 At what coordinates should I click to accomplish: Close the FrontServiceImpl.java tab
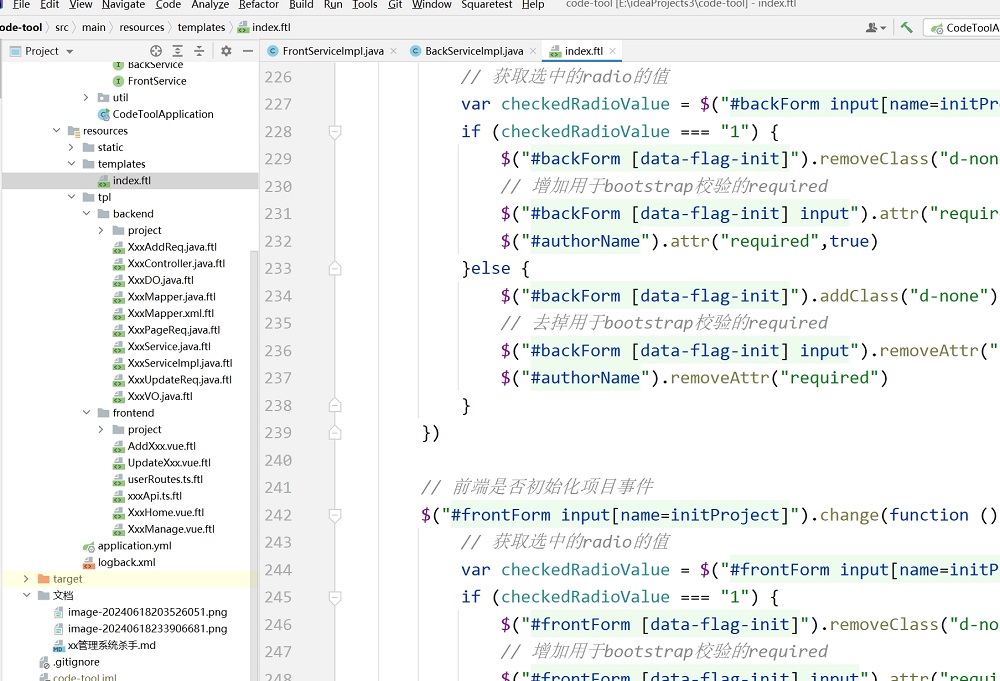tap(393, 51)
